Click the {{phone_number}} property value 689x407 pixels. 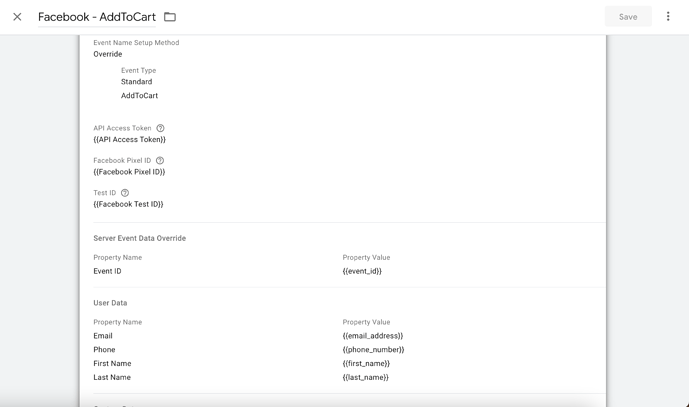coord(374,349)
